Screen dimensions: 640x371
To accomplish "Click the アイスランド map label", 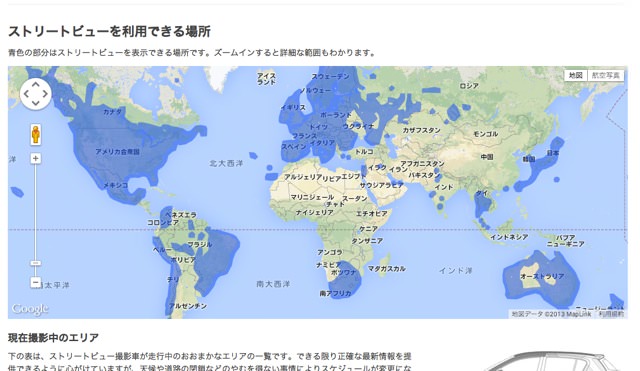I will pyautogui.click(x=266, y=79).
